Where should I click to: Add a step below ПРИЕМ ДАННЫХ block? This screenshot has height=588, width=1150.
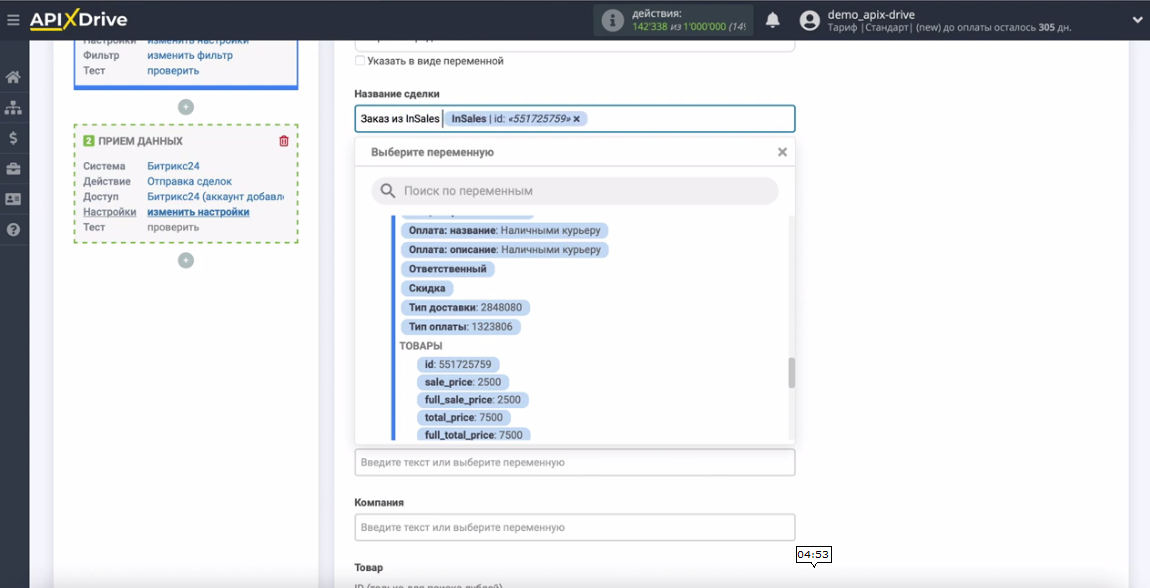(186, 260)
